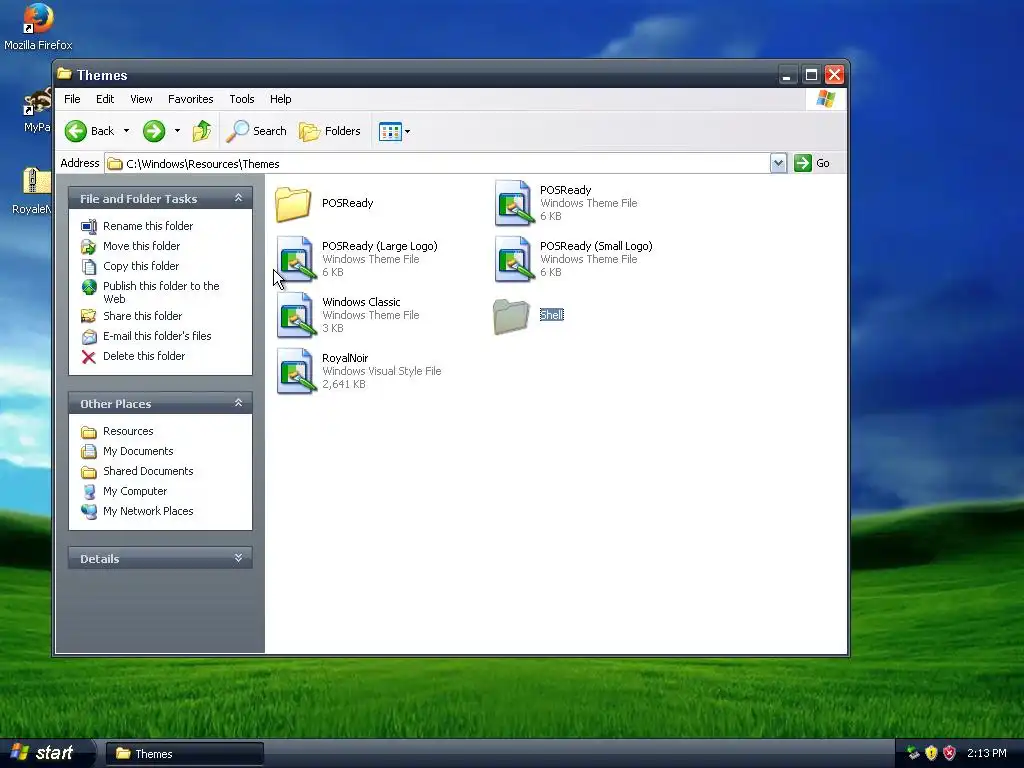1024x768 pixels.
Task: Expand the Details panel
Action: 238,558
